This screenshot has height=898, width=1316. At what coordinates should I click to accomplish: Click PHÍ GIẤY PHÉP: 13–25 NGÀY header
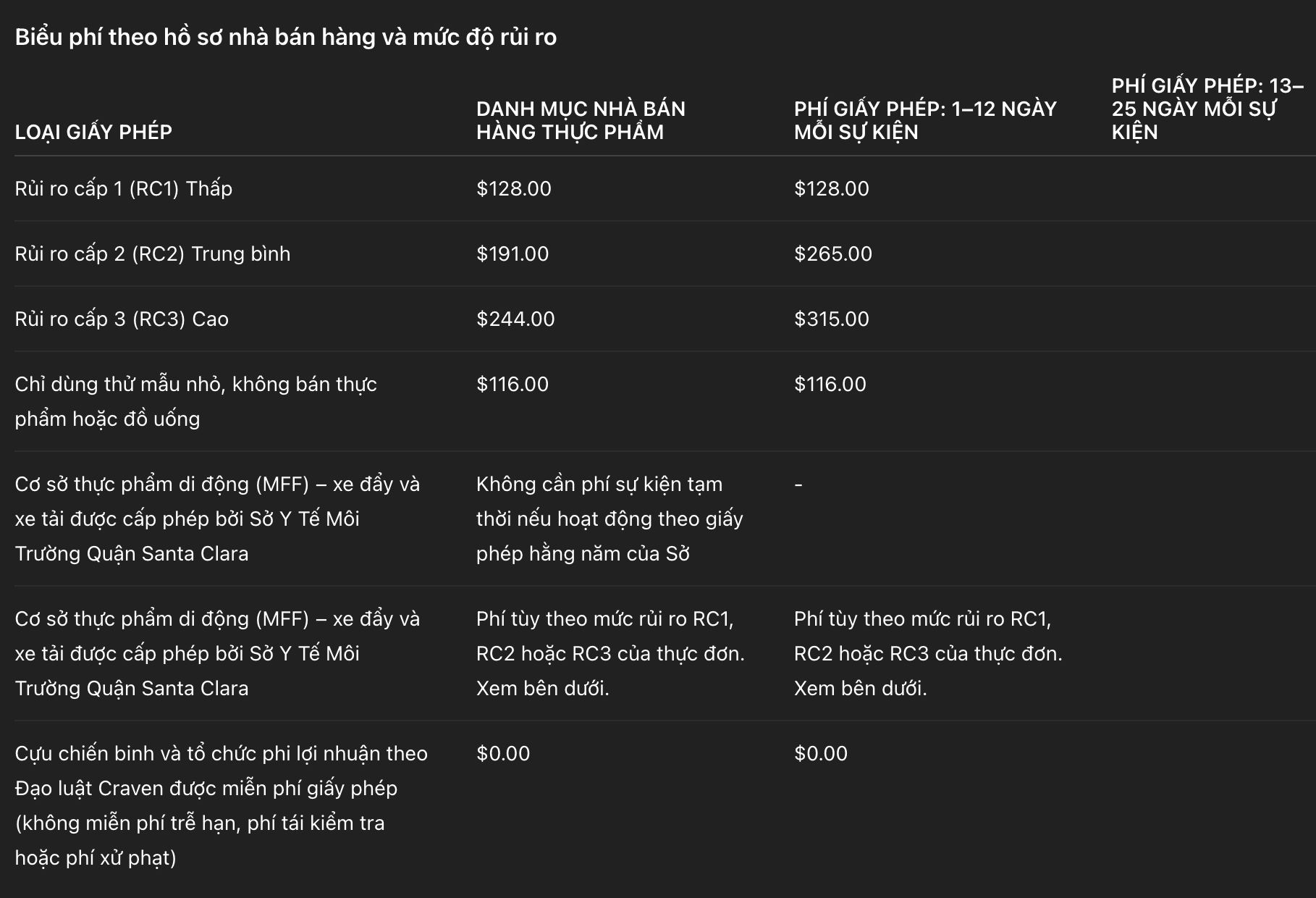click(x=1207, y=109)
